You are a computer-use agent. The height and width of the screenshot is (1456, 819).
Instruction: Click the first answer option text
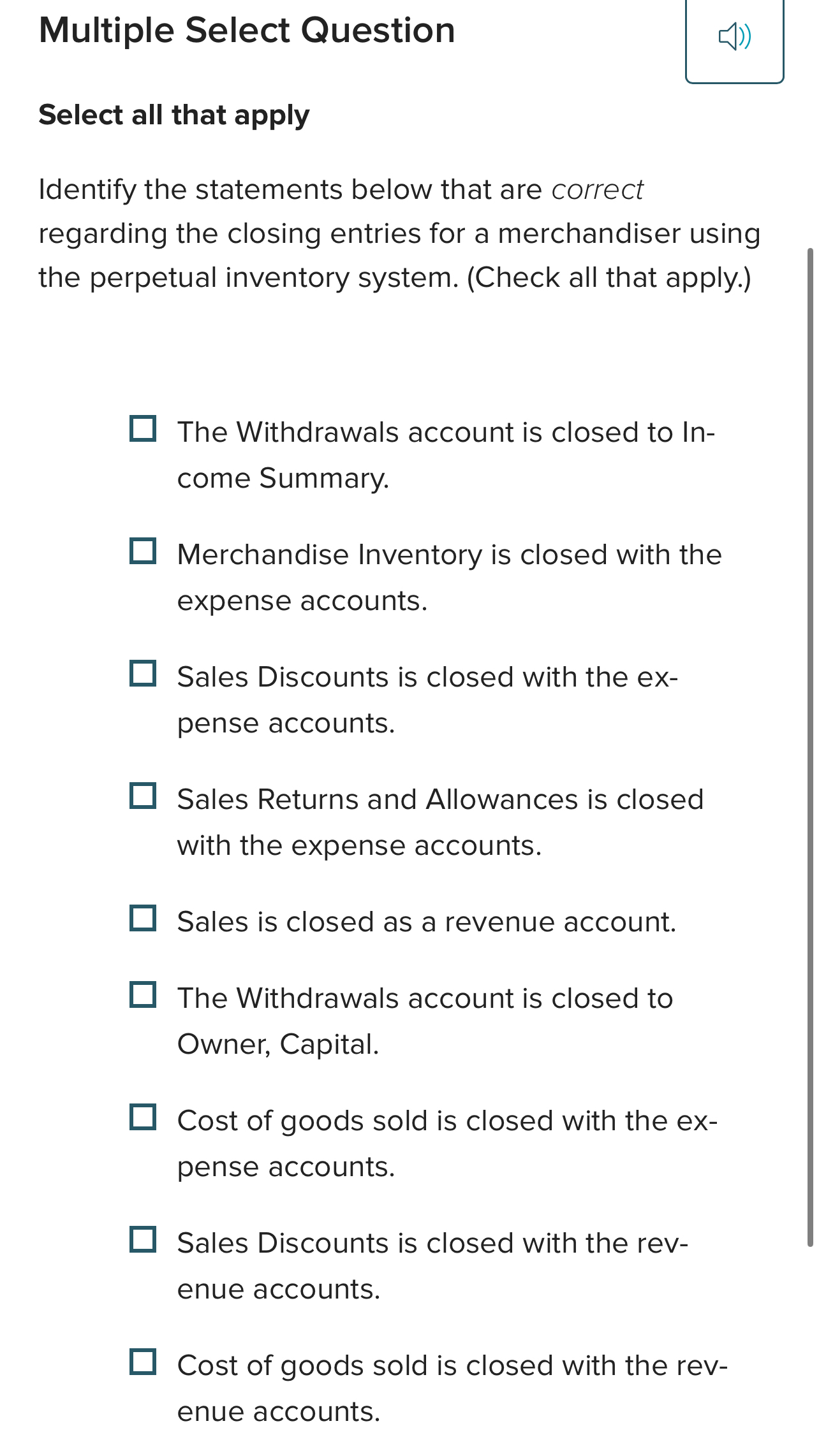pyautogui.click(x=446, y=454)
